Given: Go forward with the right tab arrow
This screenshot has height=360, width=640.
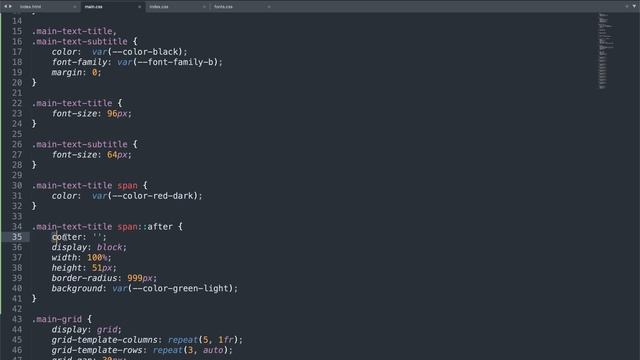Looking at the screenshot, I should tap(10, 6).
